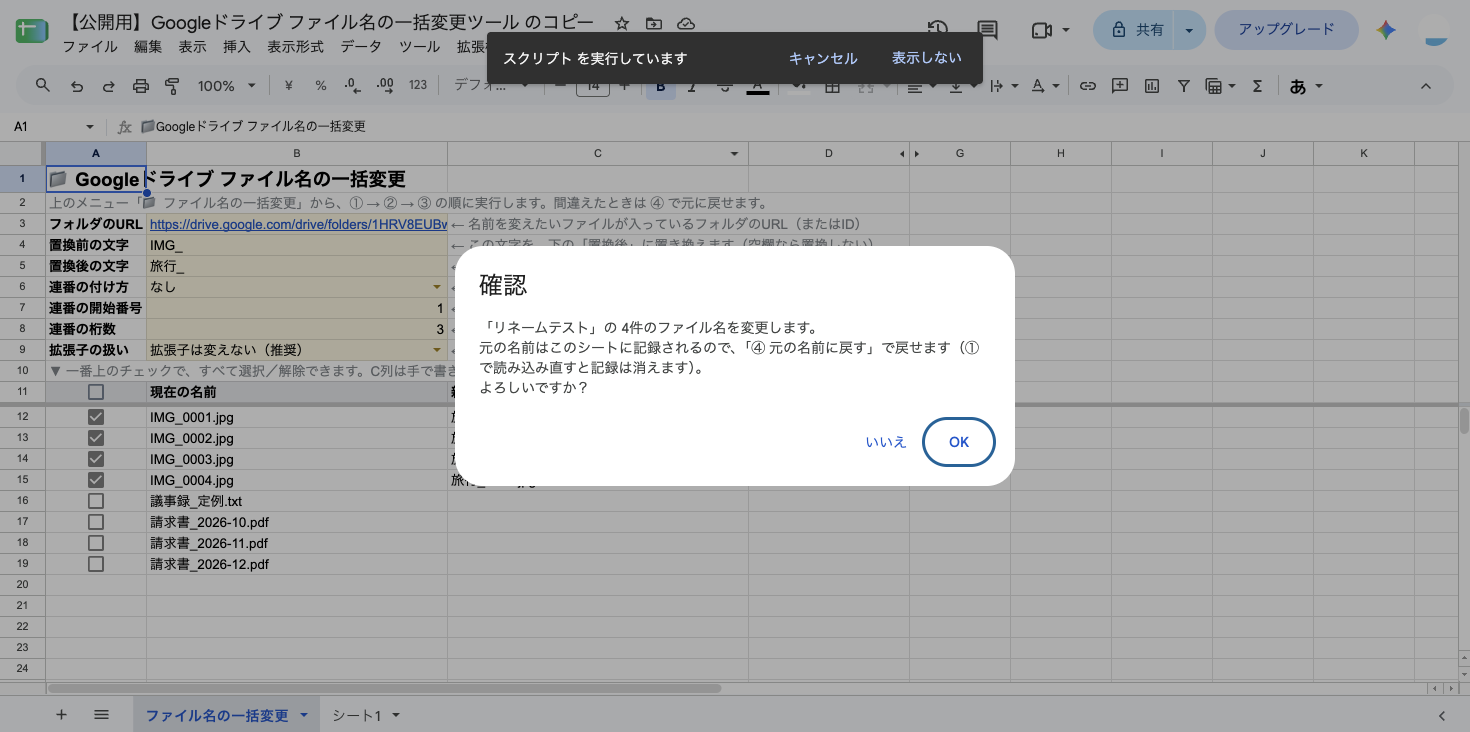The width and height of the screenshot is (1470, 732).
Task: Open the Meet camera dropdown arrow
Action: (1067, 30)
